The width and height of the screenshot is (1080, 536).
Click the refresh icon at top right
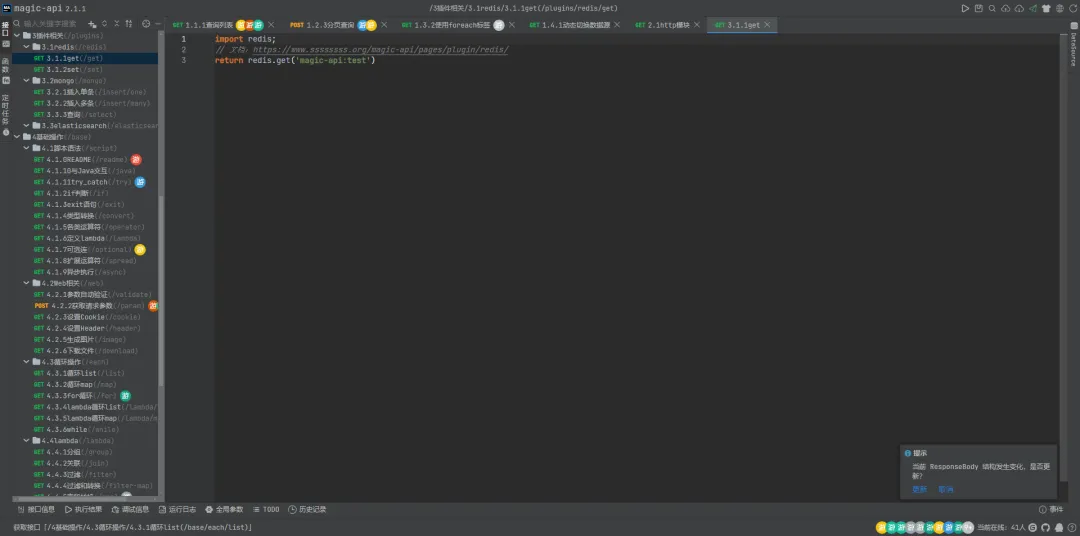pyautogui.click(x=1072, y=8)
